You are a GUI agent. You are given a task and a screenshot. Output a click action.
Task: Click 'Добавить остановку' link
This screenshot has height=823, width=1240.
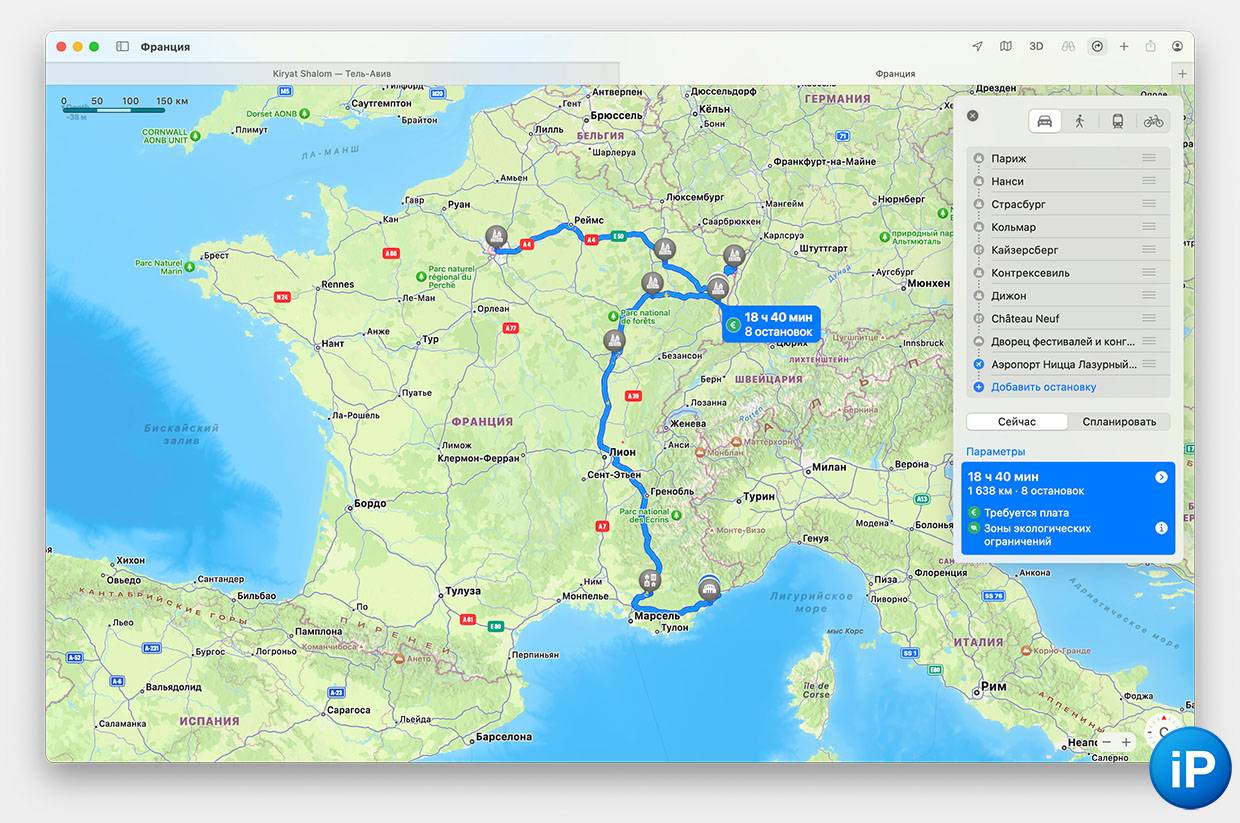pyautogui.click(x=1043, y=387)
